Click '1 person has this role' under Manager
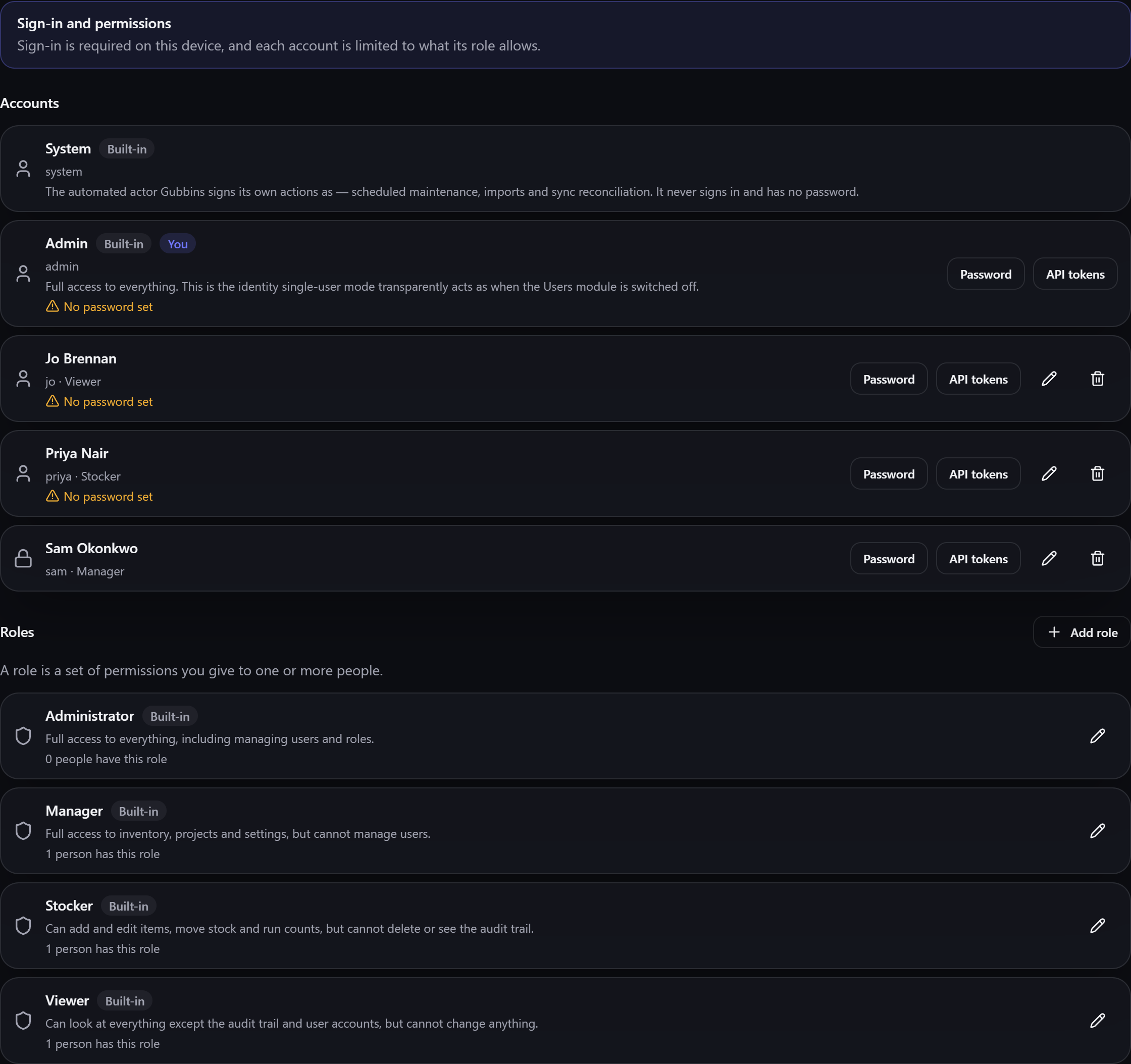The height and width of the screenshot is (1064, 1131). pos(102,854)
